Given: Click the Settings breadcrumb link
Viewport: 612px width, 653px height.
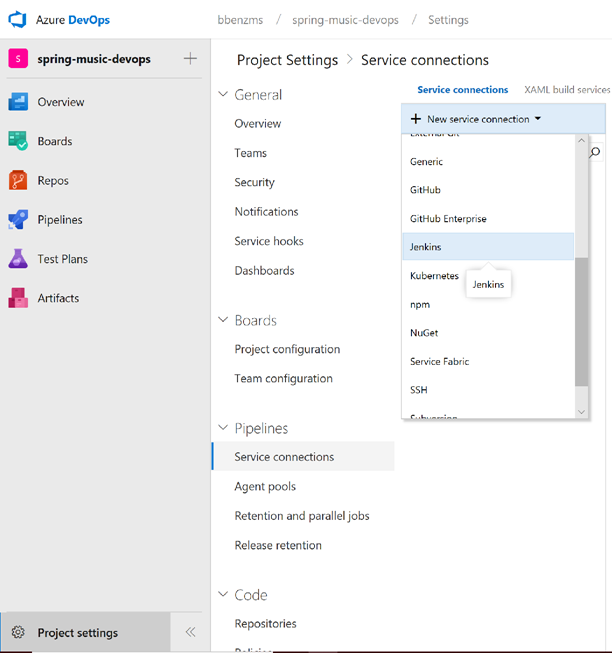Looking at the screenshot, I should point(448,20).
